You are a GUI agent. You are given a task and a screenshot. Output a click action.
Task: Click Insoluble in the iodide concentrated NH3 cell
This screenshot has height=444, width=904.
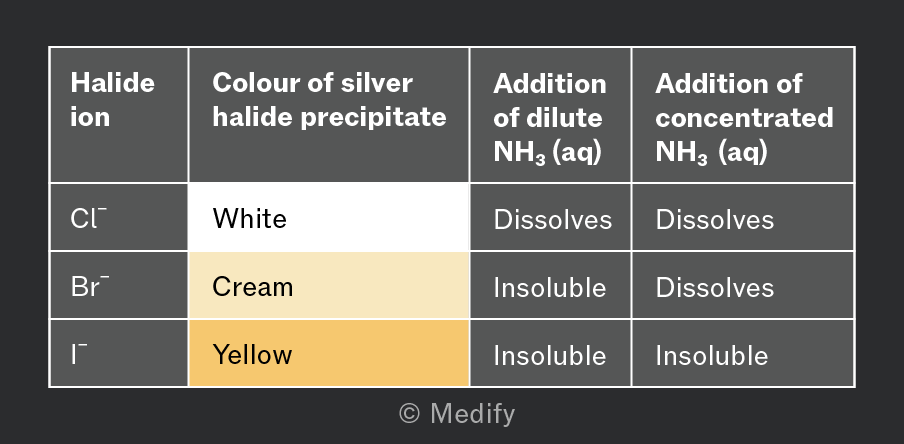711,355
